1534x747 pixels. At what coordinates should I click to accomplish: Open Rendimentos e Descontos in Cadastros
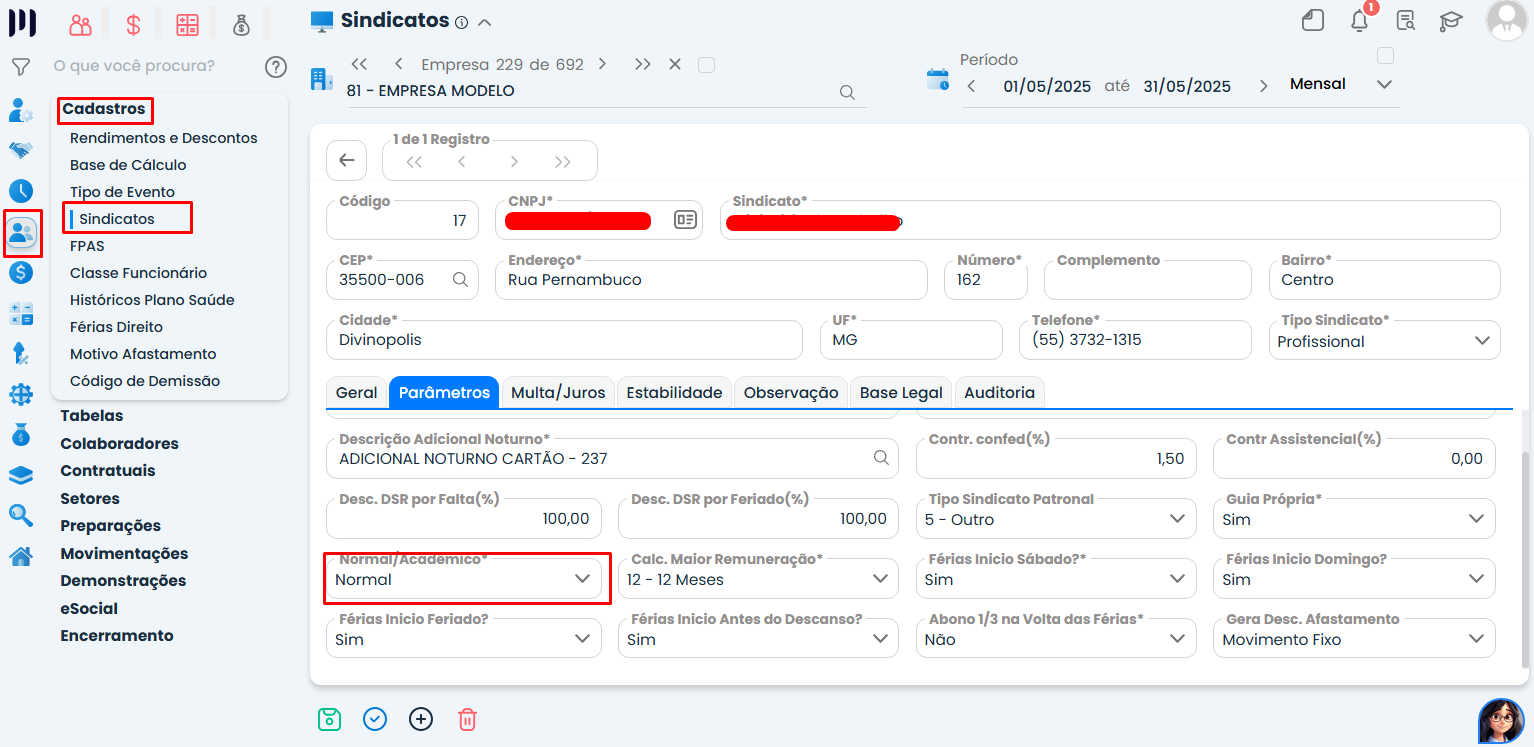(x=164, y=138)
